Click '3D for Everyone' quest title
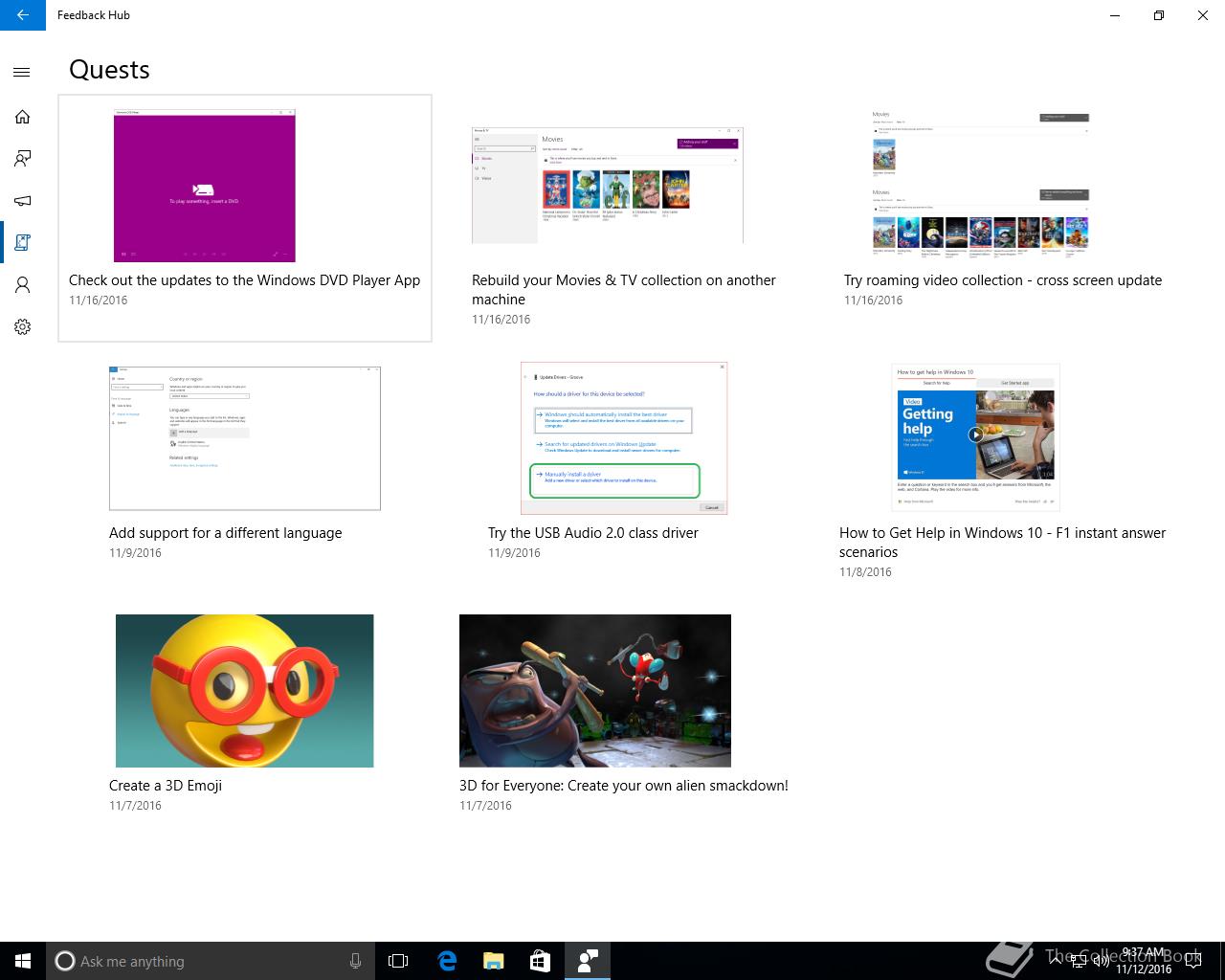 [624, 786]
